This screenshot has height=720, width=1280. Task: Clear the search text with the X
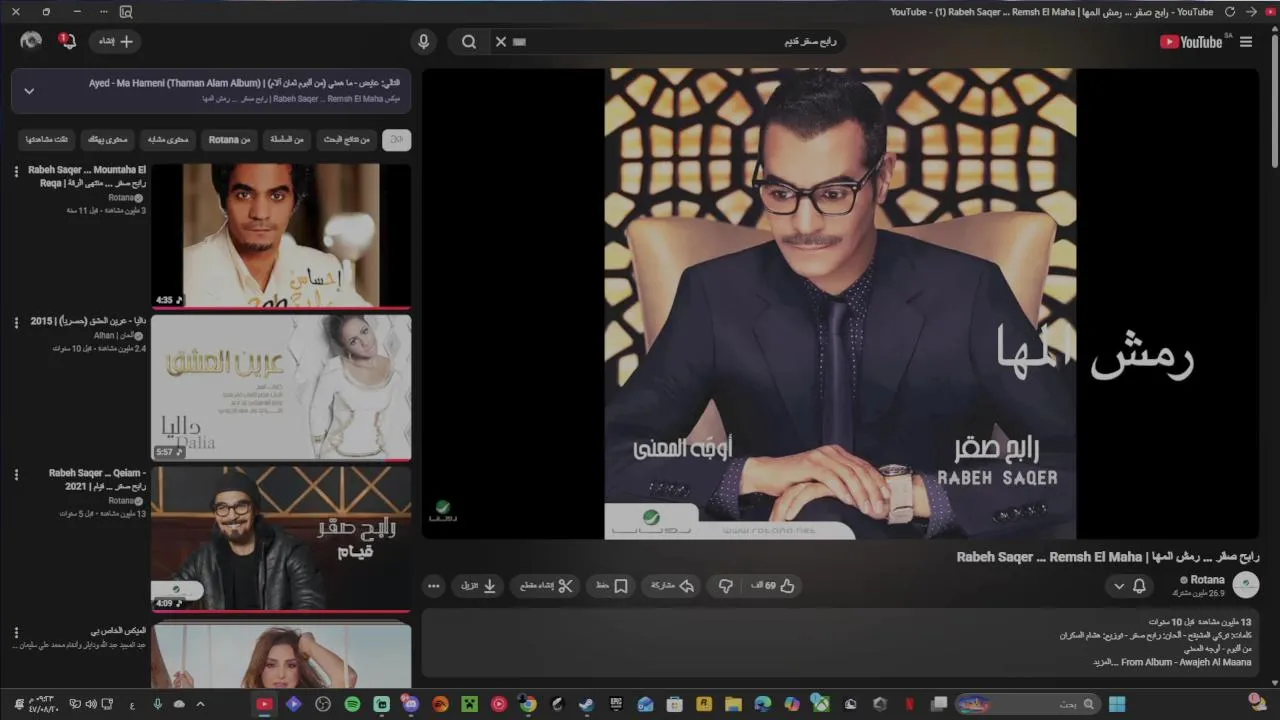point(501,42)
